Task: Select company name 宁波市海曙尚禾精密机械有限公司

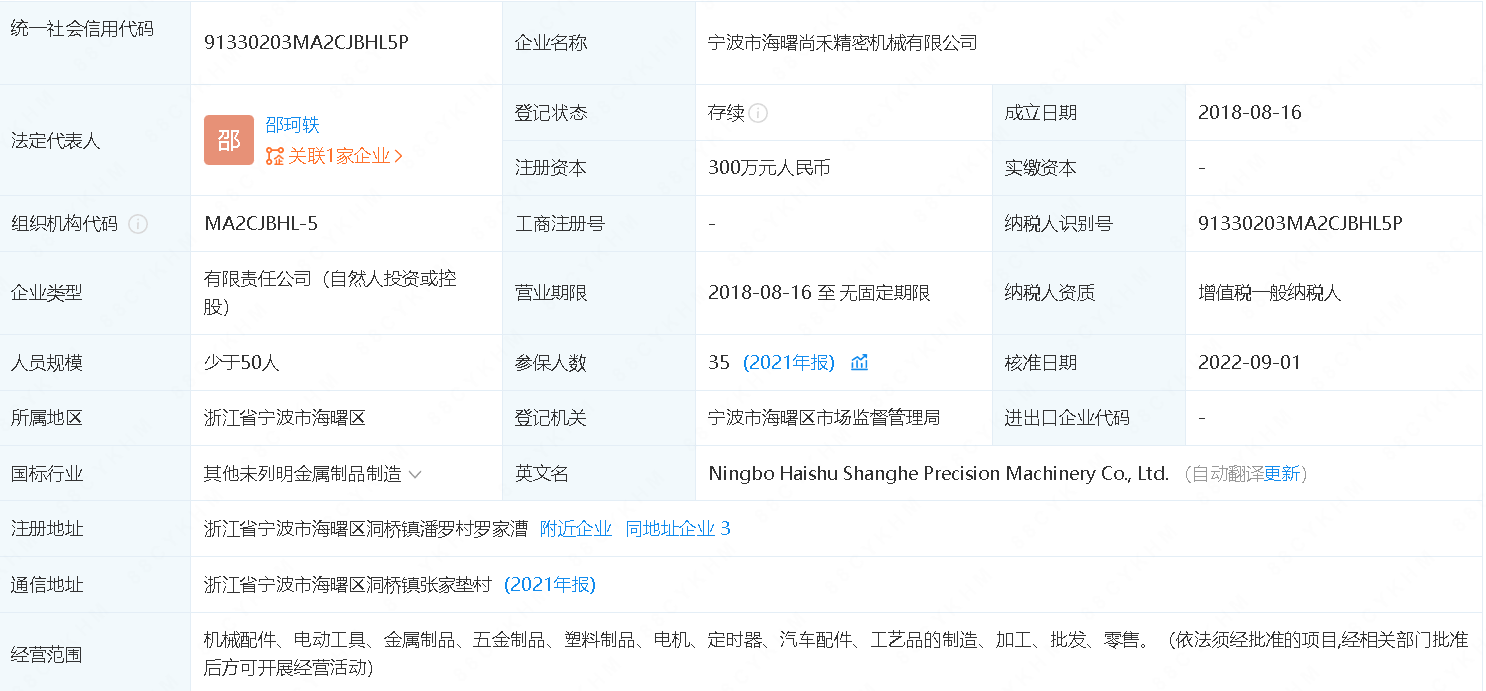Action: (x=842, y=43)
